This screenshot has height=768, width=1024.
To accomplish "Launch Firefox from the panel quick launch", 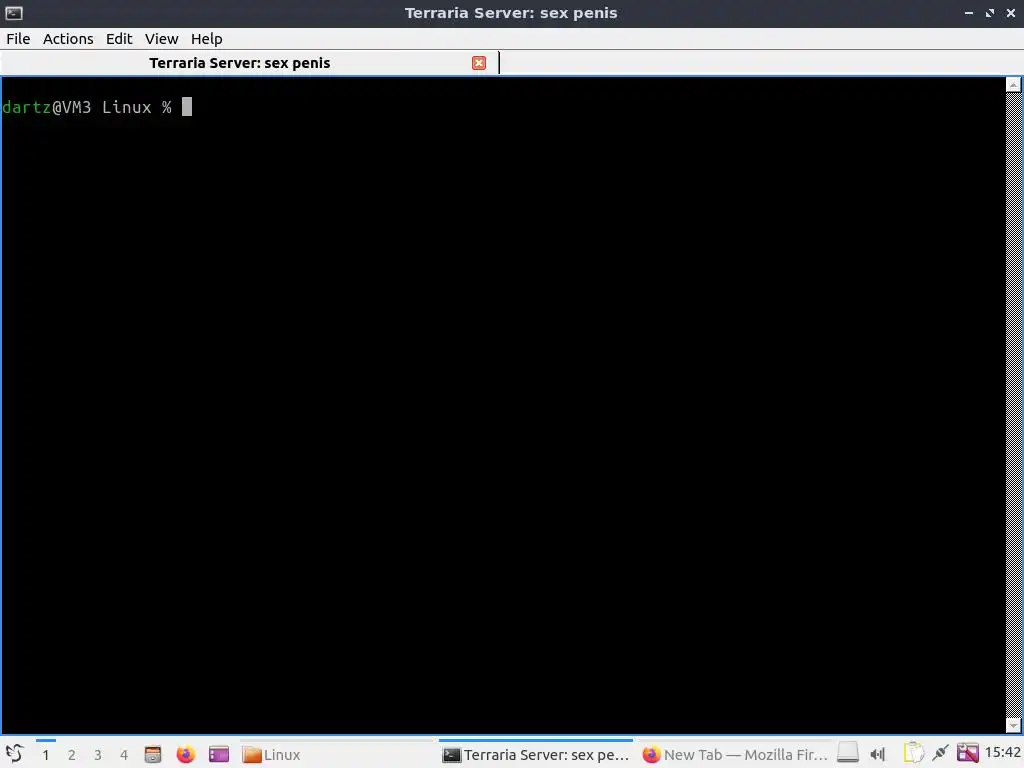I will (185, 754).
